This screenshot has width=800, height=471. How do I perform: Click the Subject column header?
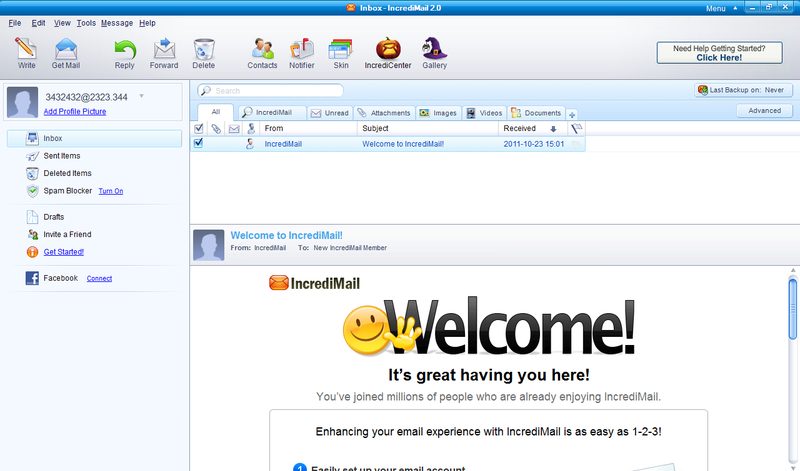pos(428,129)
